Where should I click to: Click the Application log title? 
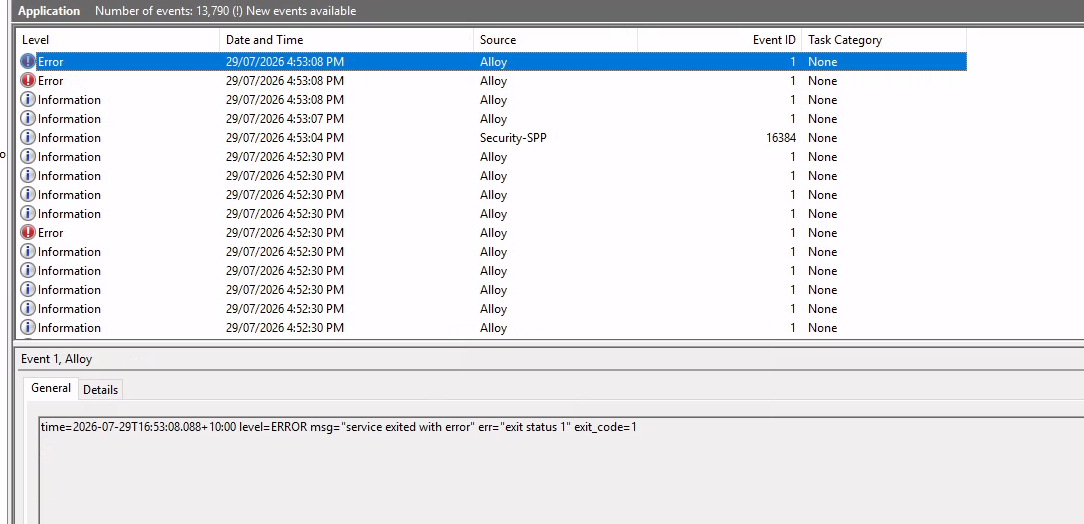pos(48,10)
